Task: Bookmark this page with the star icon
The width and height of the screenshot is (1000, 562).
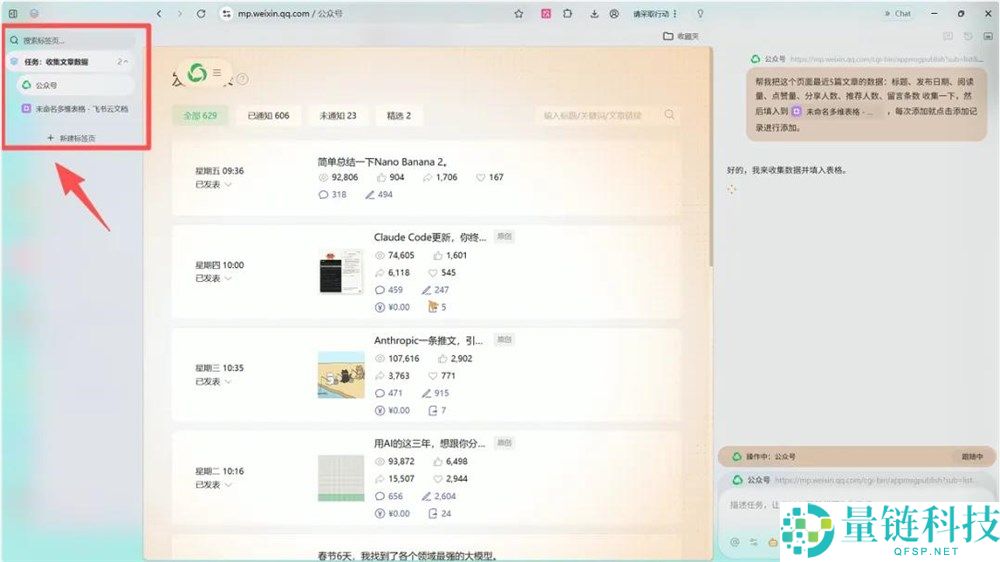Action: coord(518,13)
